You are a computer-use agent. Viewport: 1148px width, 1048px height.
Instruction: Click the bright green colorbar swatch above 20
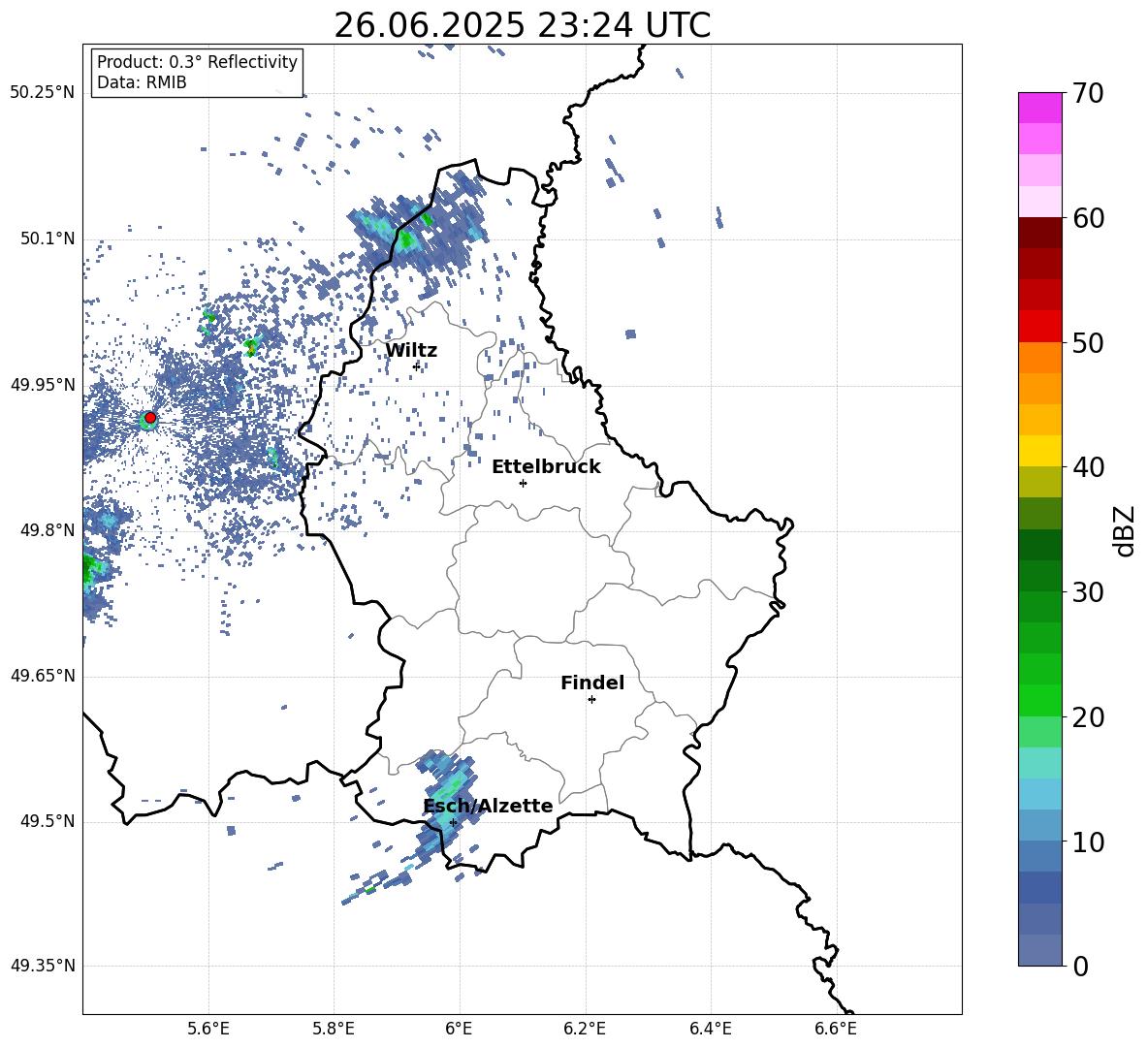(x=1039, y=700)
